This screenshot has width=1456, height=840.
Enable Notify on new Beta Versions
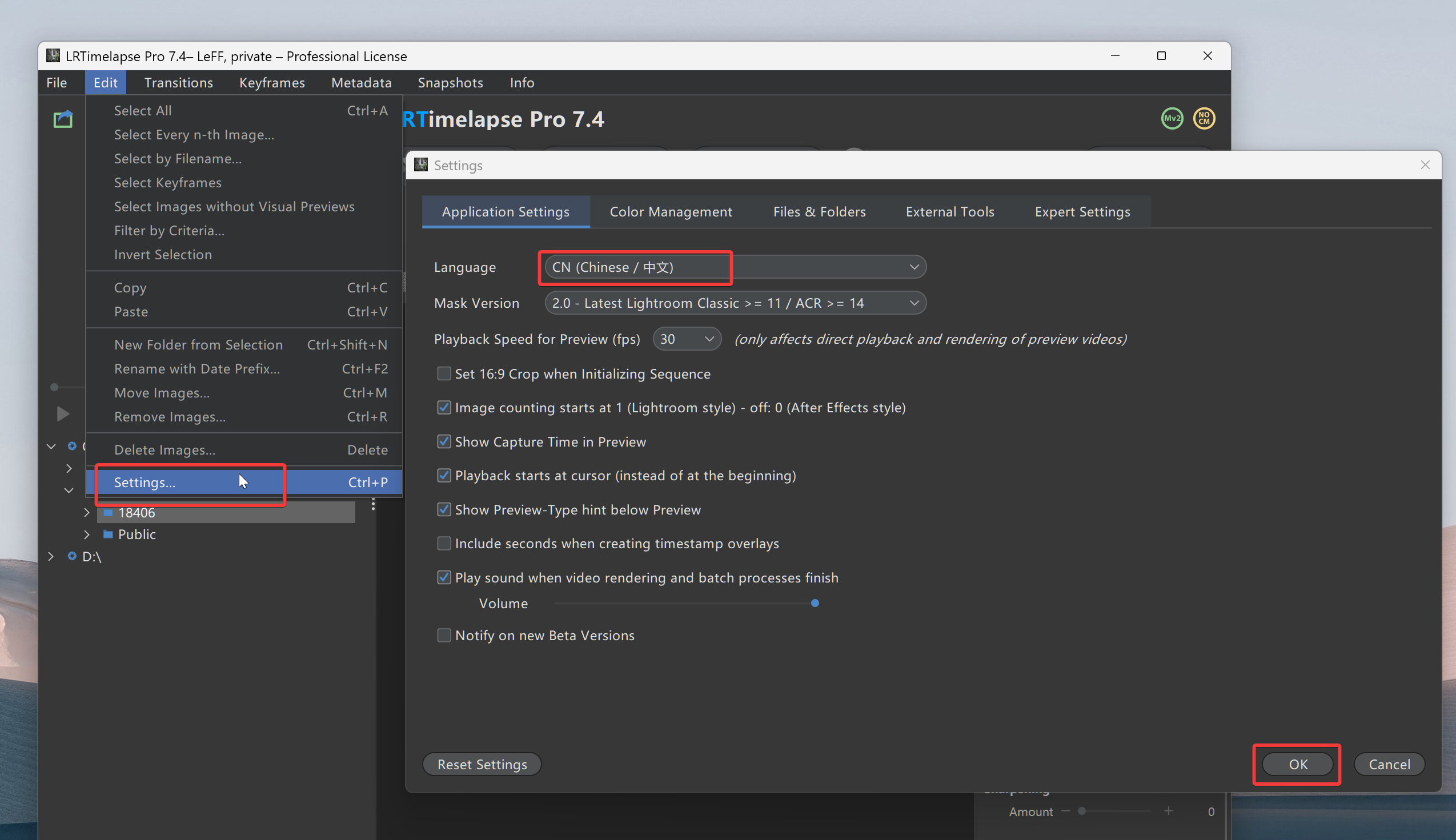point(444,635)
